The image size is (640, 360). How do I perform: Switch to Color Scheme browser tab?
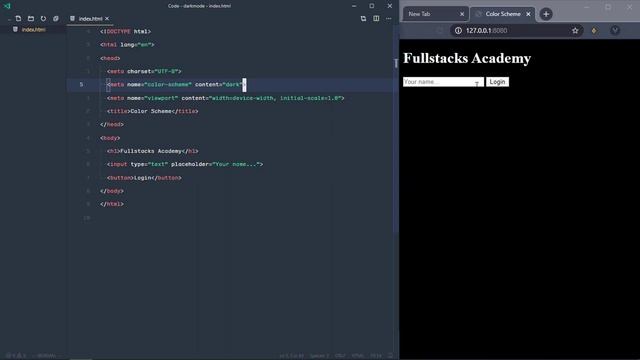(x=503, y=14)
